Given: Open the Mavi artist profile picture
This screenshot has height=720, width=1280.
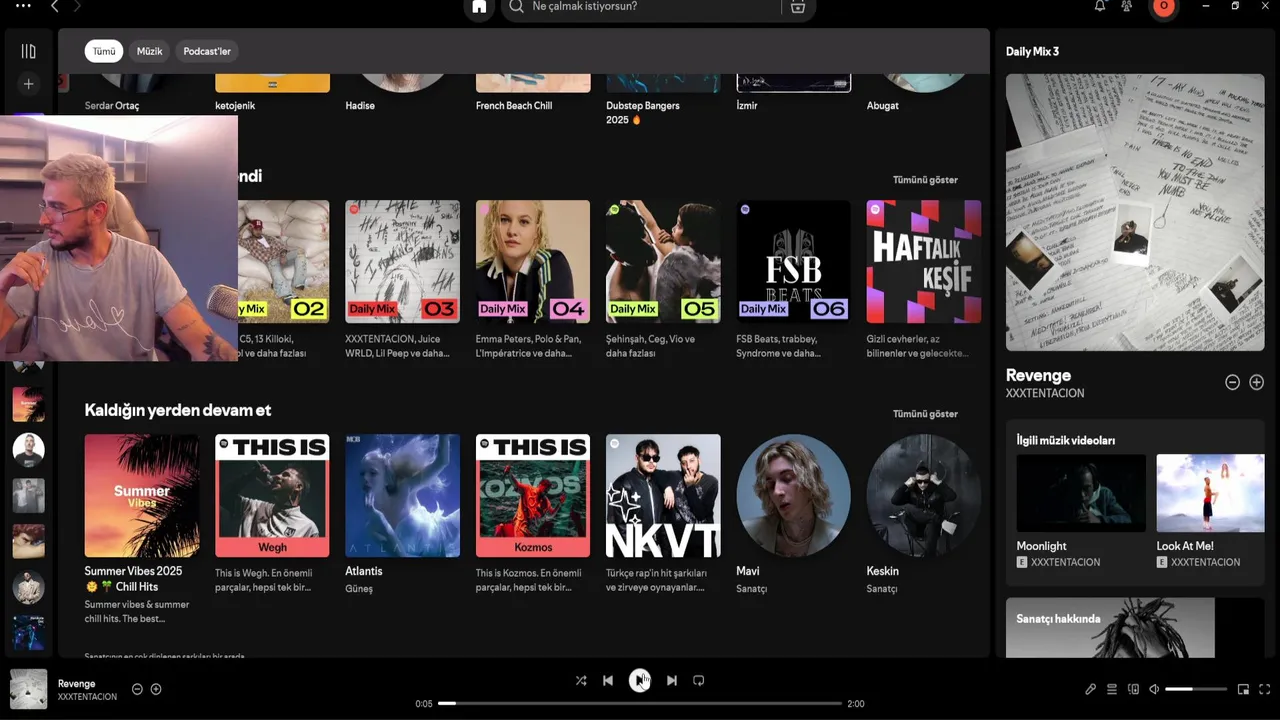Looking at the screenshot, I should 794,496.
